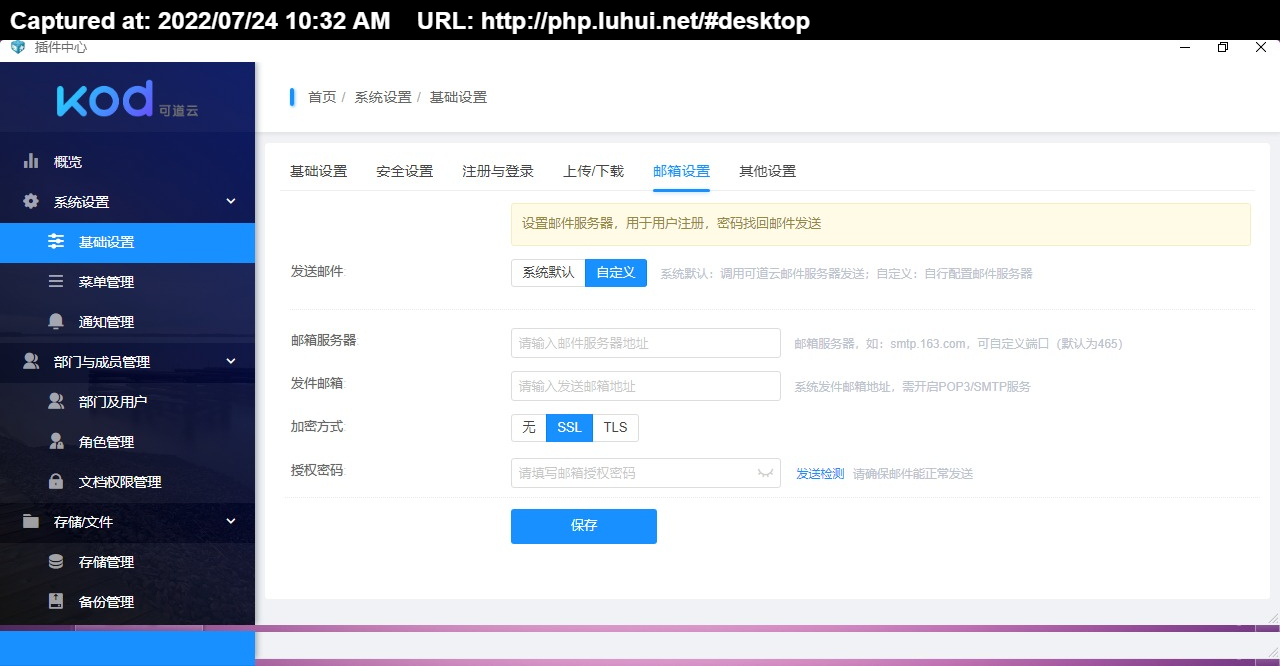The width and height of the screenshot is (1280, 666).
Task: Open the 安全设置 tab
Action: coord(404,171)
